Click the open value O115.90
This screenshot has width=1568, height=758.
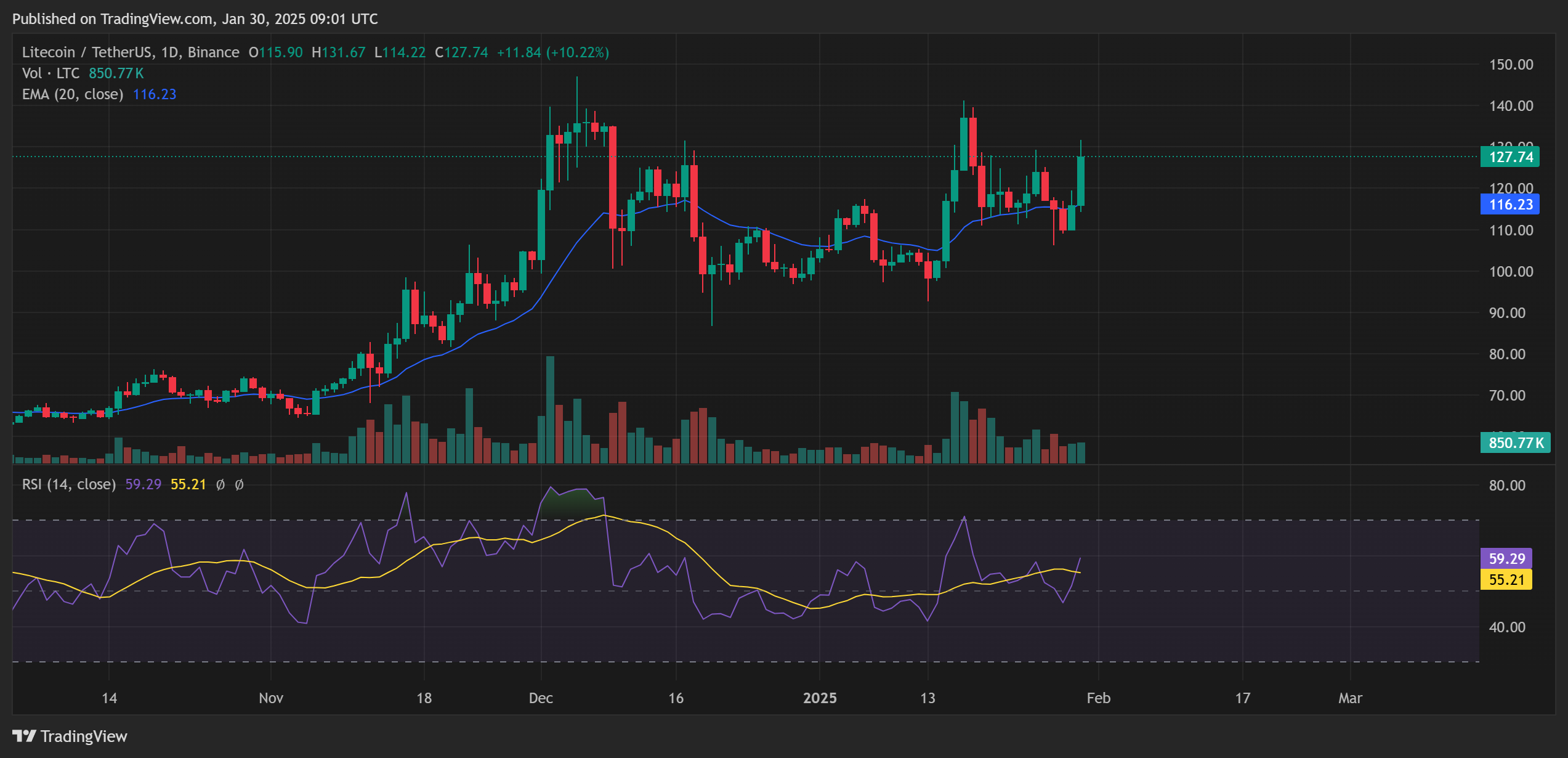[x=275, y=52]
